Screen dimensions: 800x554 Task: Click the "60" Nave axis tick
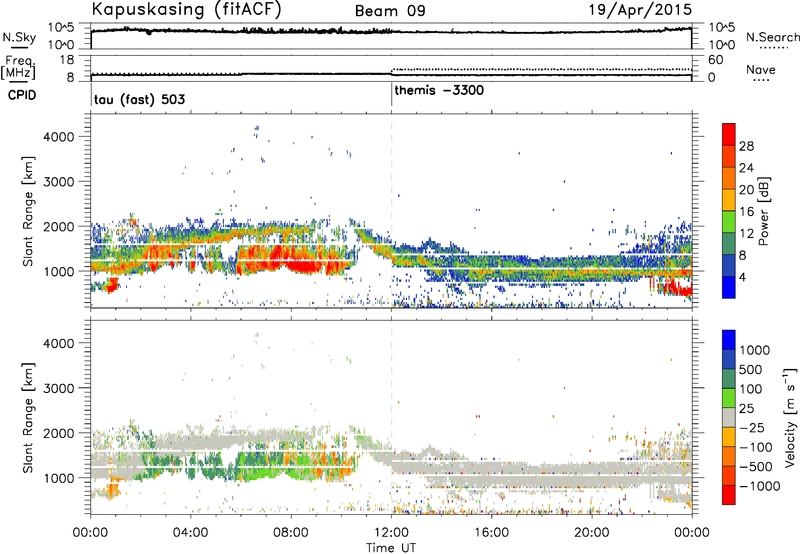click(715, 60)
